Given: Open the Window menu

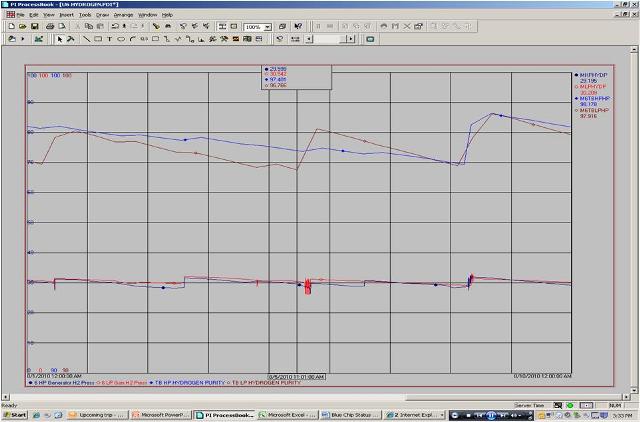Looking at the screenshot, I should (x=147, y=15).
